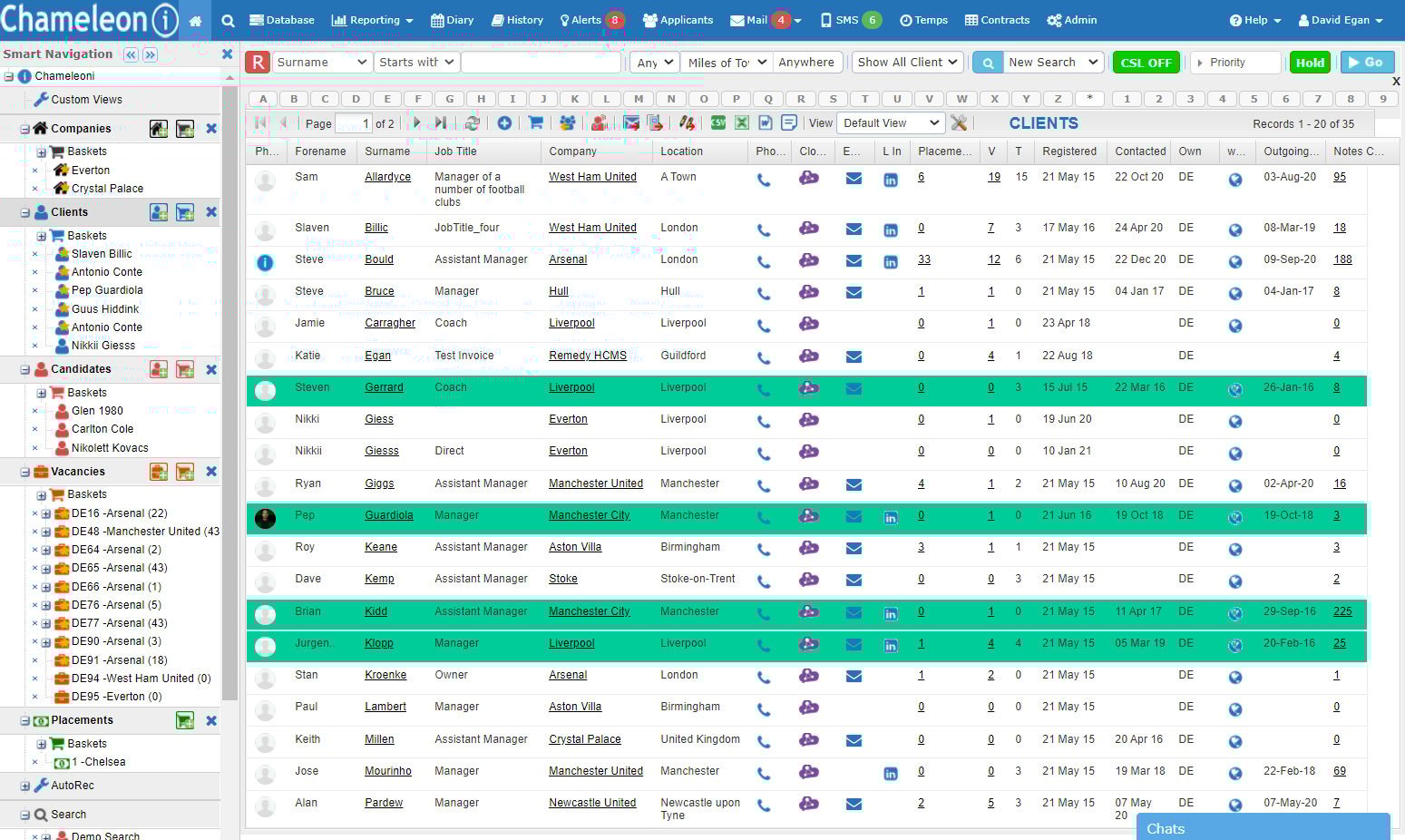
Task: Open the shopping cart tool
Action: point(535,122)
